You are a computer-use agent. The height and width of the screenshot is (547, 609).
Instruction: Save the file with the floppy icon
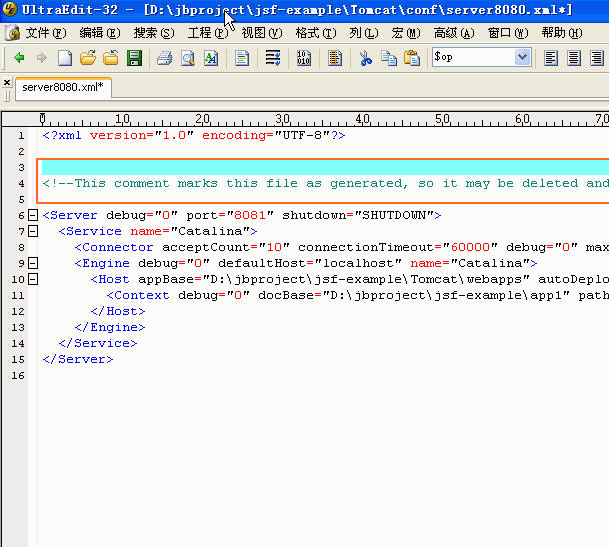(x=134, y=58)
